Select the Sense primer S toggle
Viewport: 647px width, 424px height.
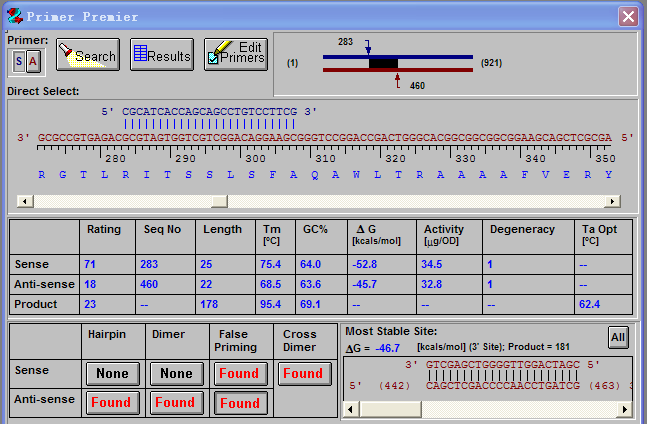click(x=20, y=62)
